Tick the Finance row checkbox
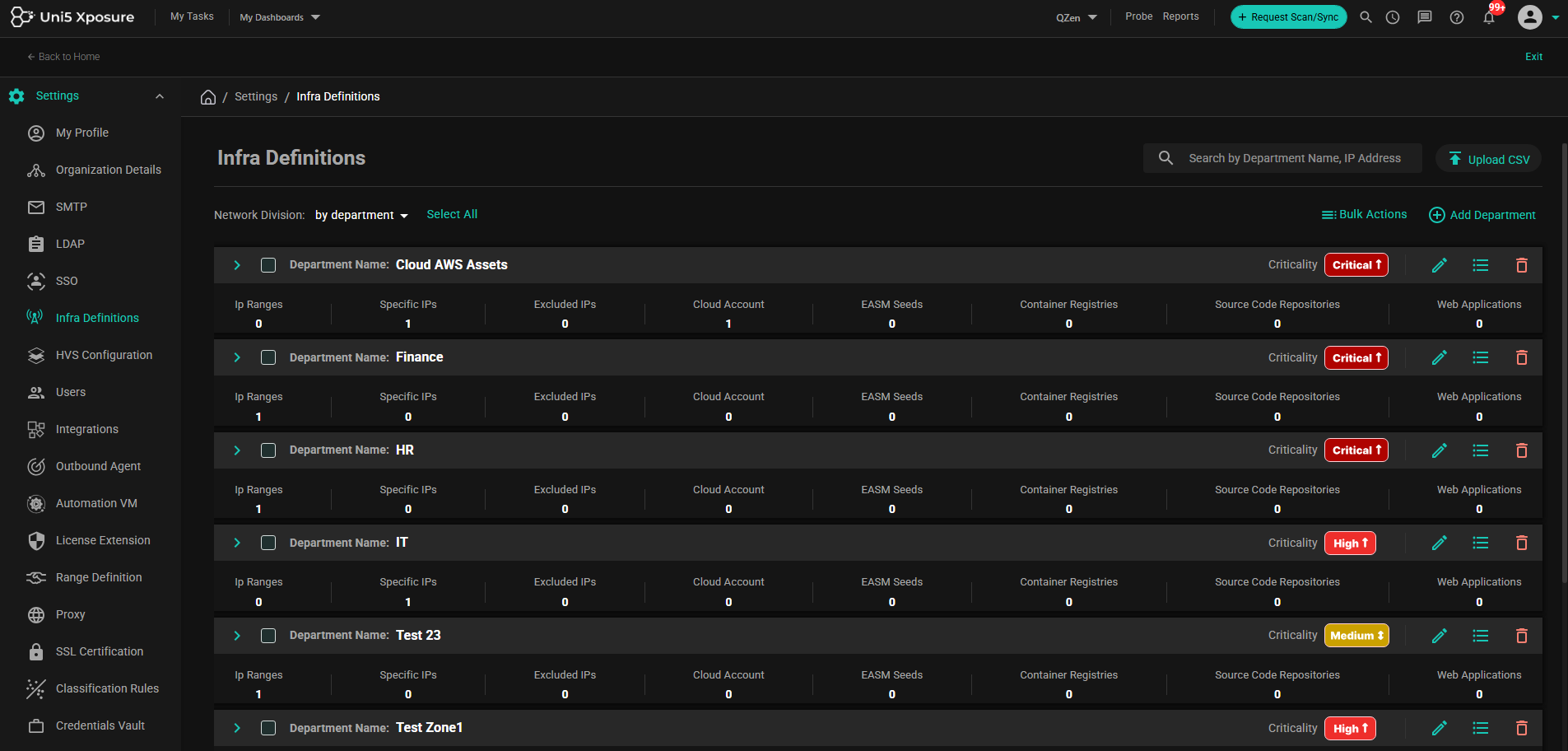 (x=268, y=357)
